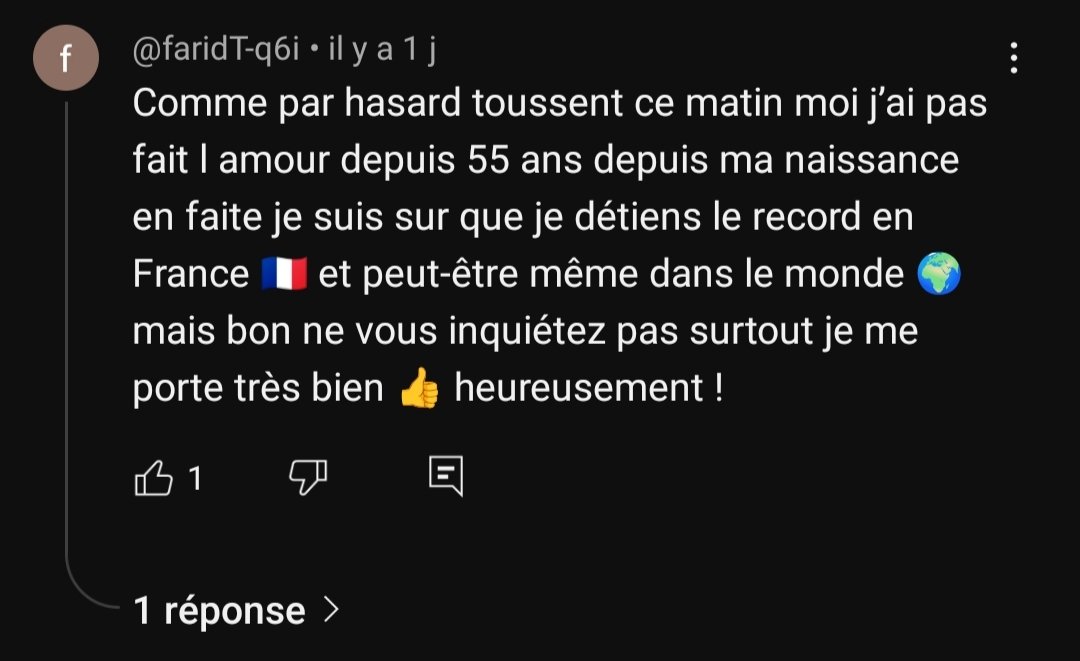
Task: Like the comment with thumbs-up outline icon
Action: [153, 478]
